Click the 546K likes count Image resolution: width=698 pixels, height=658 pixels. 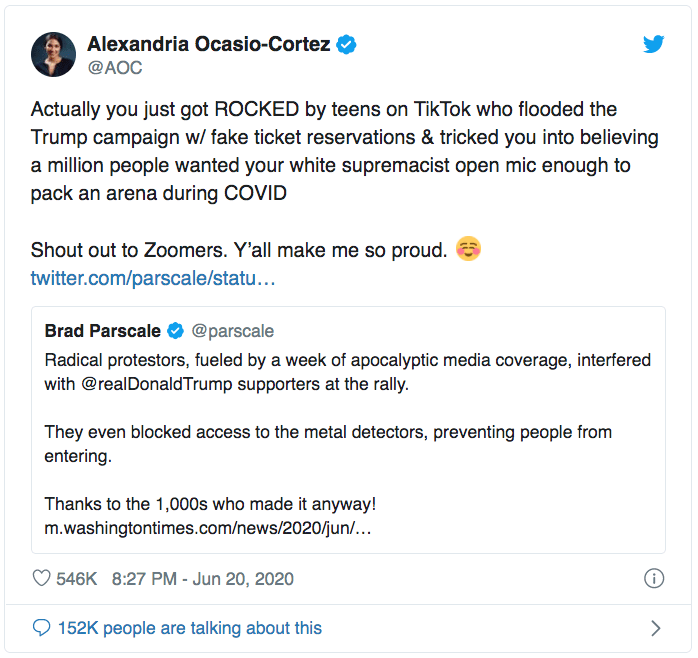click(x=77, y=579)
